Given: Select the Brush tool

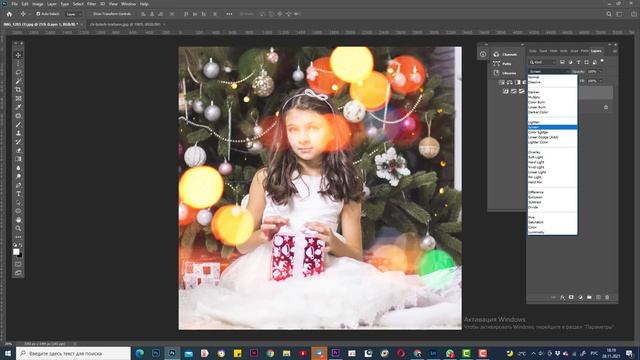Looking at the screenshot, I should tap(18, 124).
